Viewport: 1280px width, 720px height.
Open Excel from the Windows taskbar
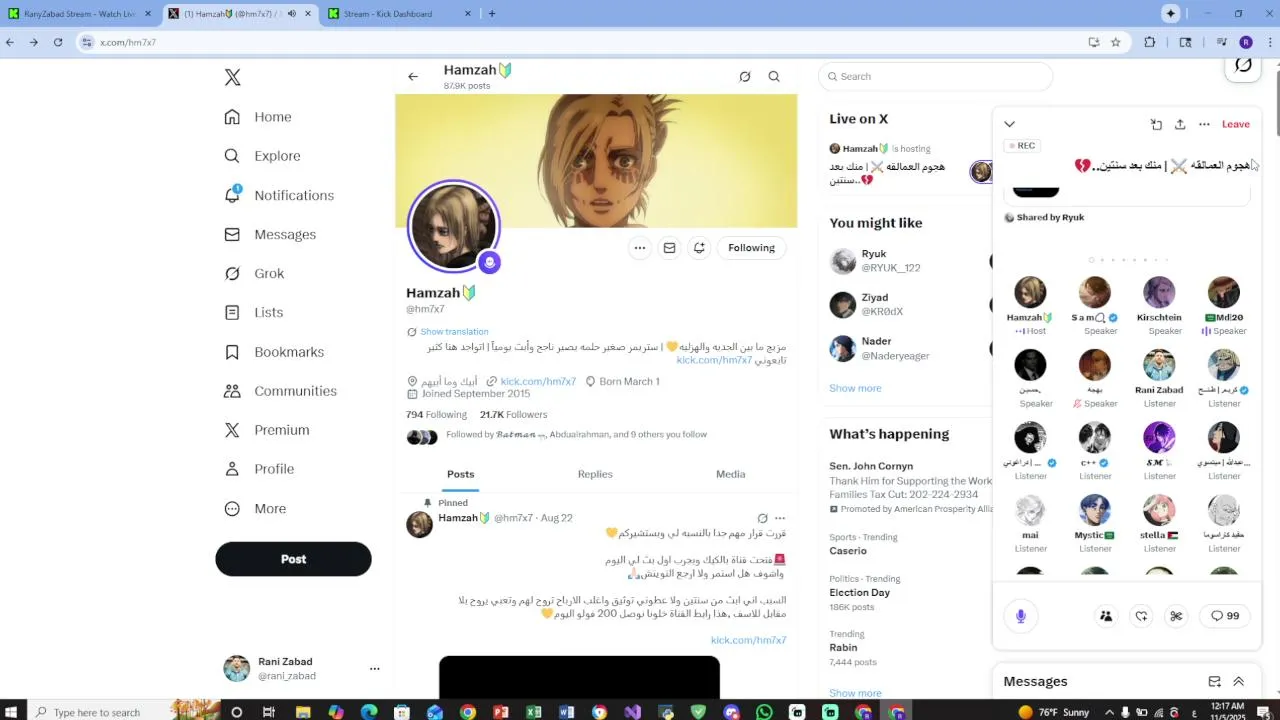pyautogui.click(x=534, y=712)
